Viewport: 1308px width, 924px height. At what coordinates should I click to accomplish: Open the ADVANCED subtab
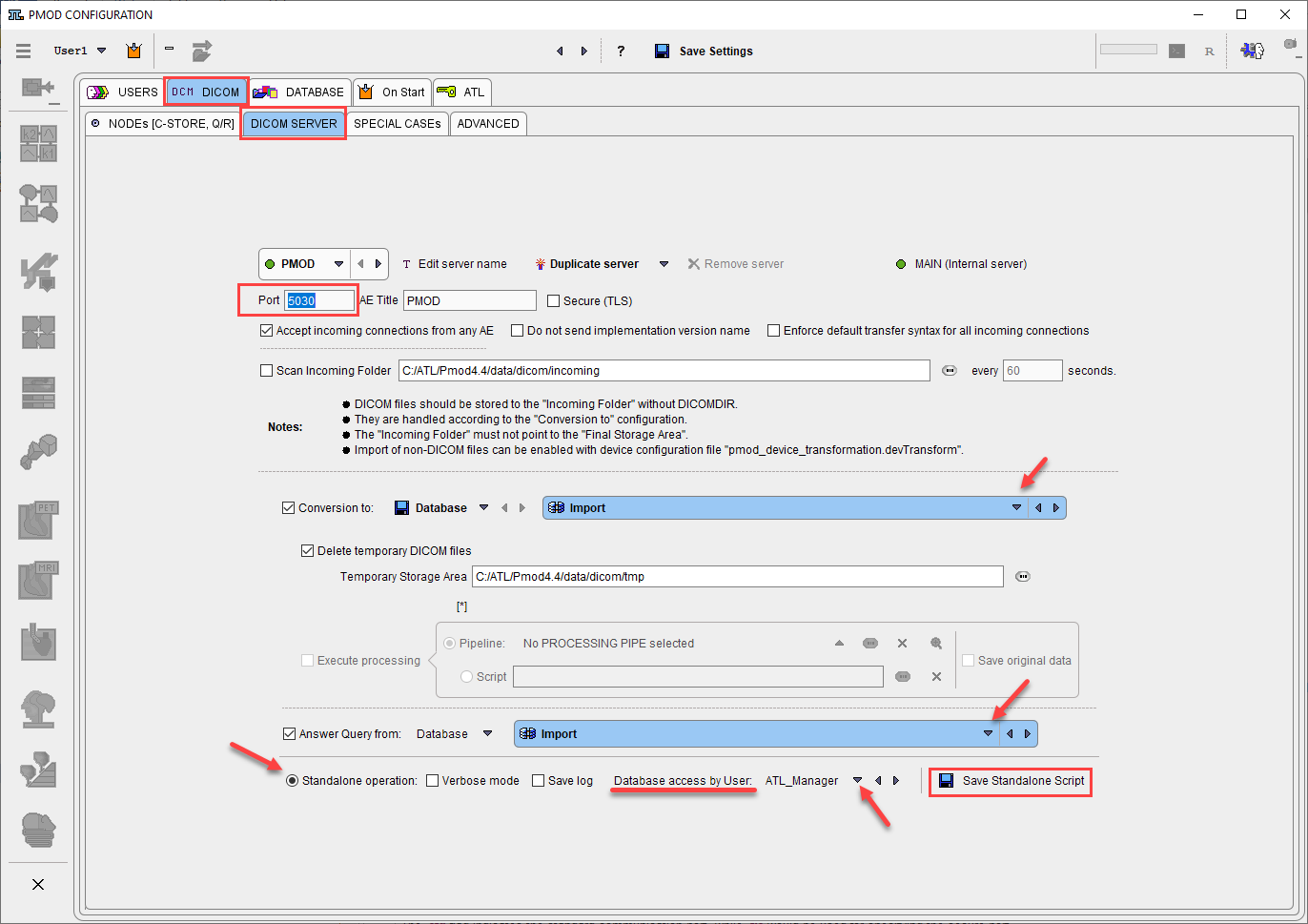(x=488, y=124)
